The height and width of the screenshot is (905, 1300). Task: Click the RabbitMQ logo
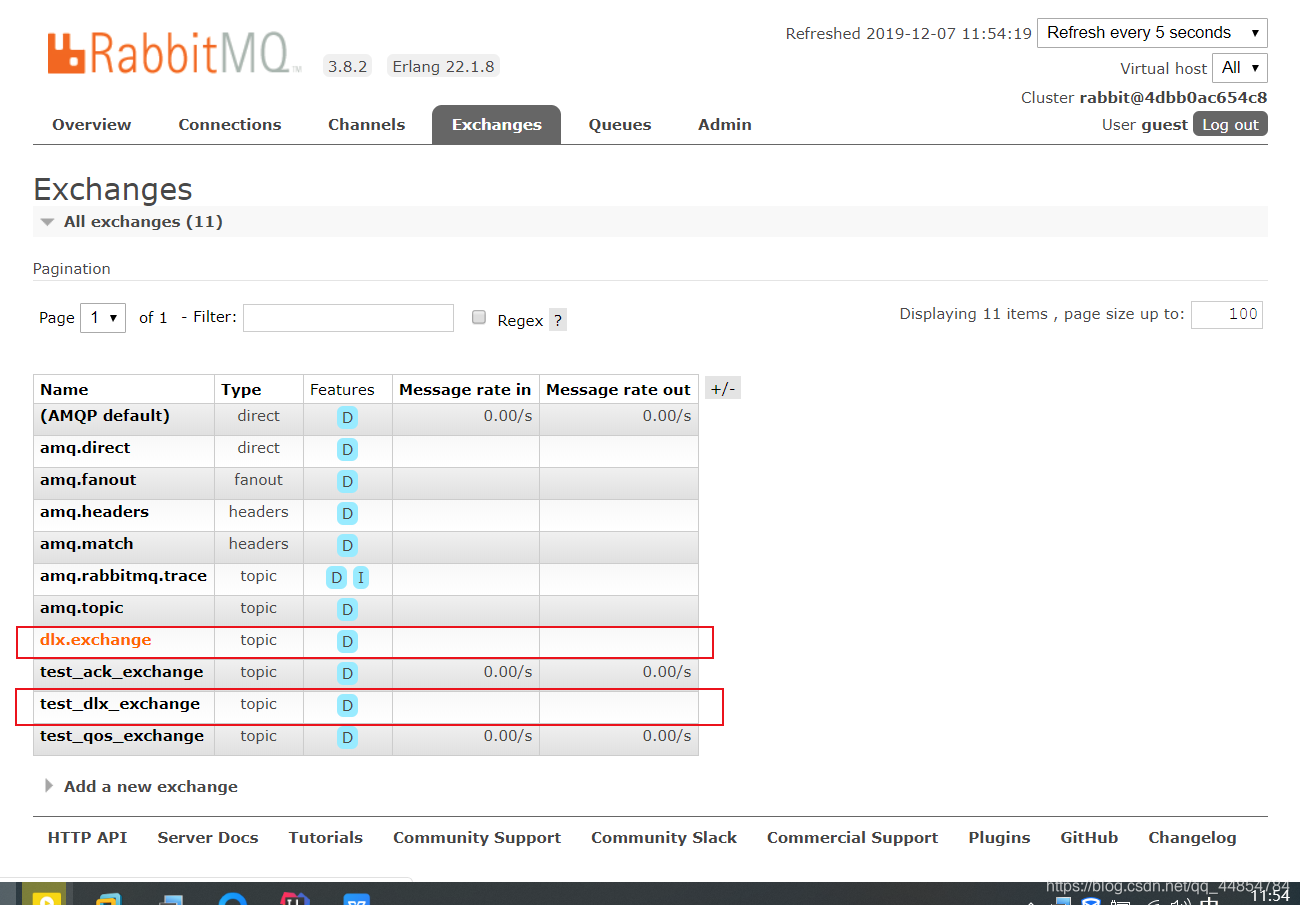(x=174, y=53)
